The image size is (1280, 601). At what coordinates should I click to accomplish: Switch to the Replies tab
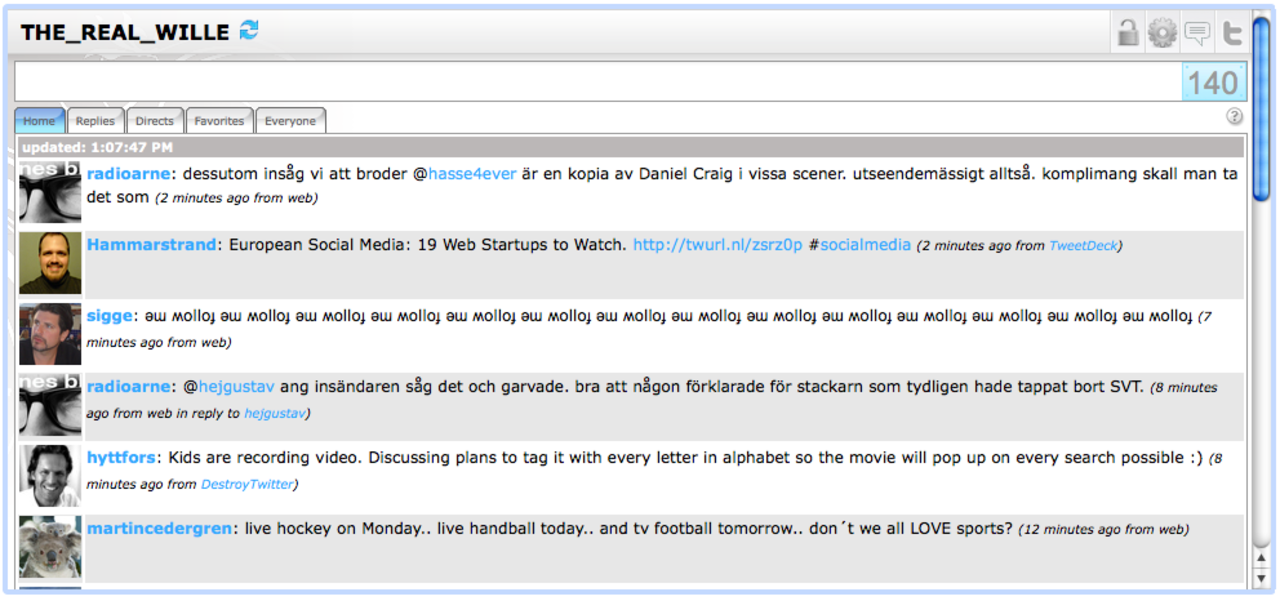point(96,121)
